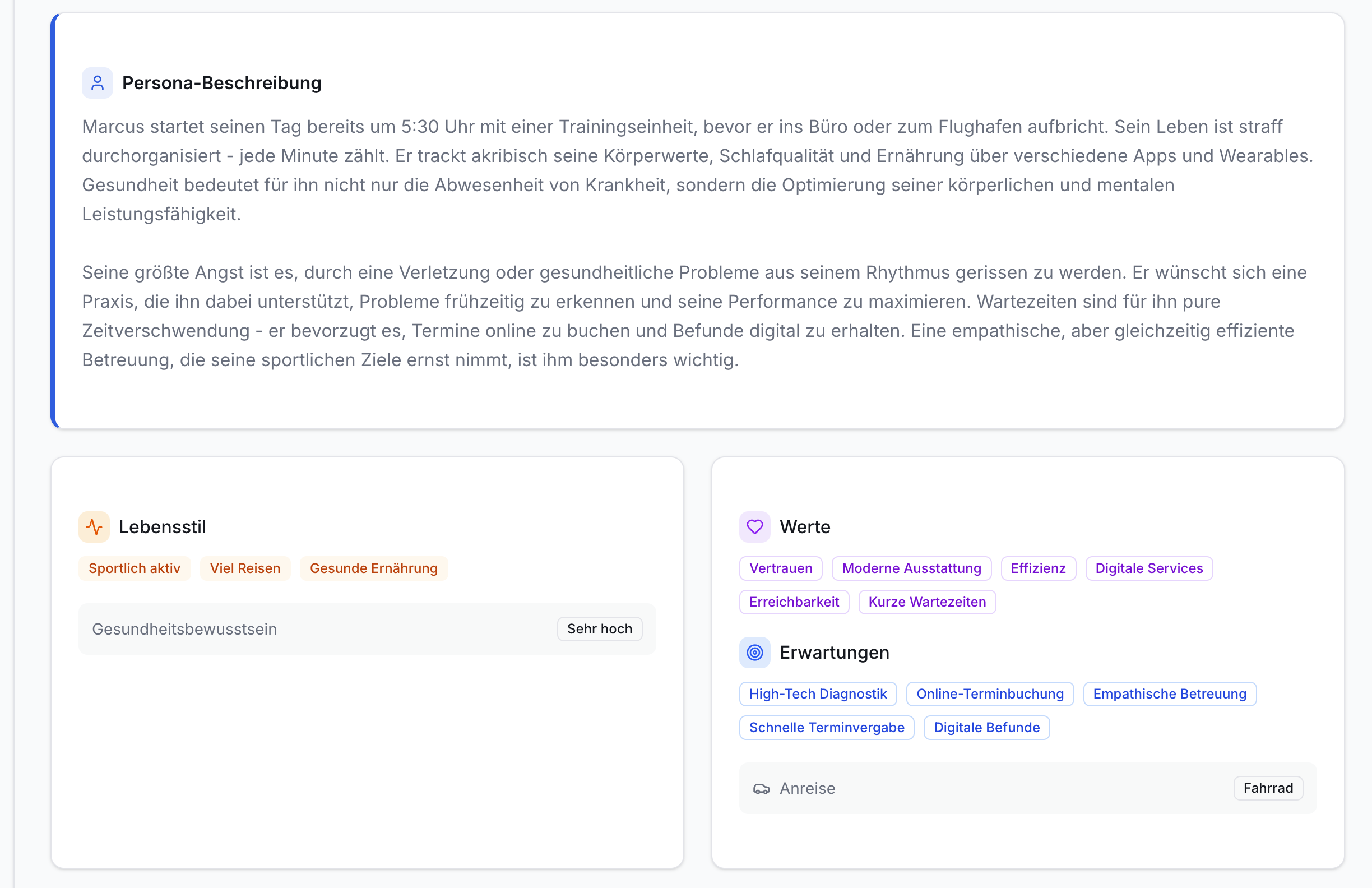This screenshot has width=1372, height=888.
Task: Select the 'Online-Terminbuchung' expectation tag
Action: [990, 693]
